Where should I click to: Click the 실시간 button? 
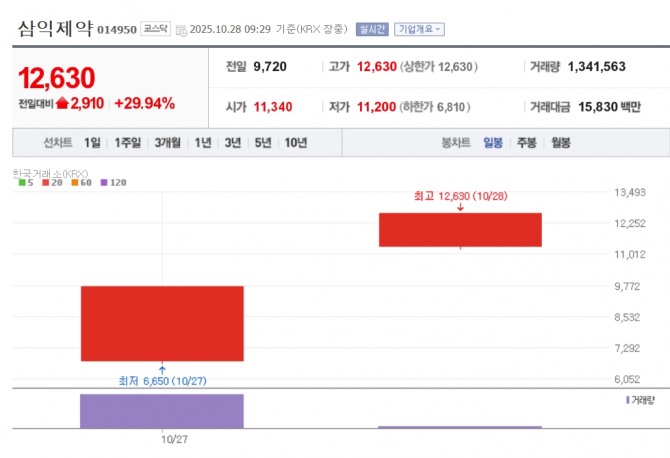[x=372, y=29]
